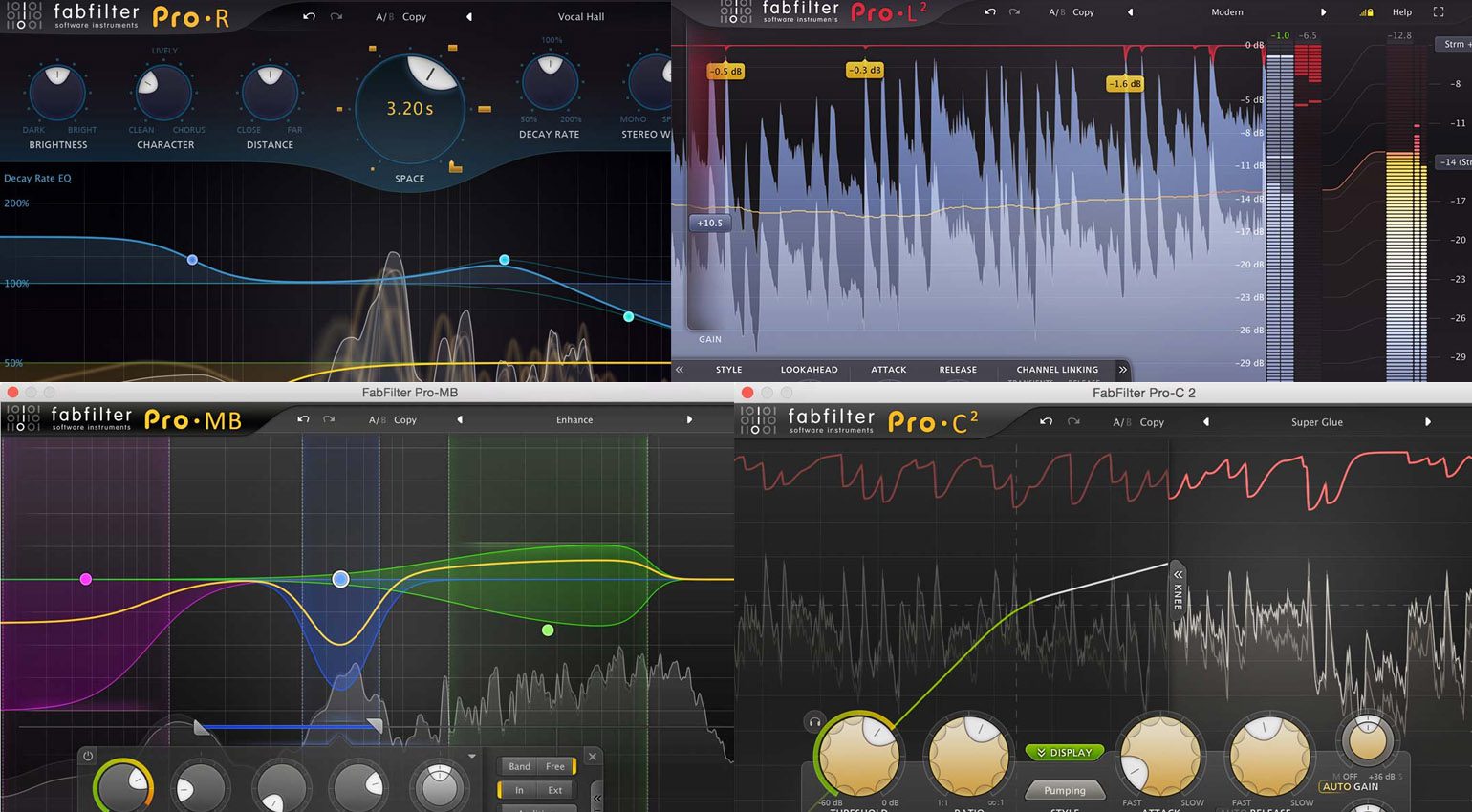Go to next preset in Pro-C 2
This screenshot has width=1472, height=812.
click(x=1428, y=421)
